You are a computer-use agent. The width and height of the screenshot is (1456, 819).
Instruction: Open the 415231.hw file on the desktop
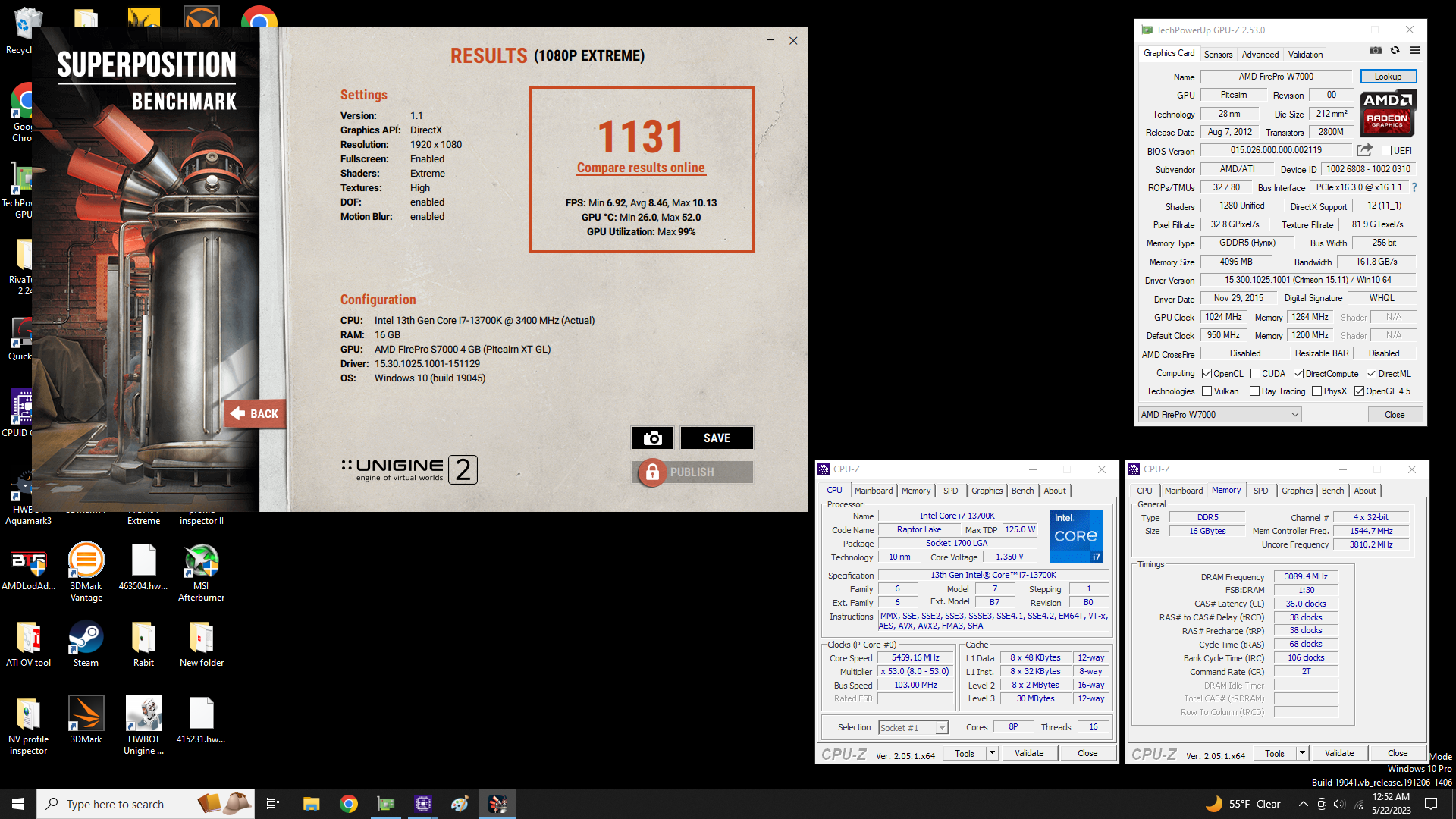point(201,720)
